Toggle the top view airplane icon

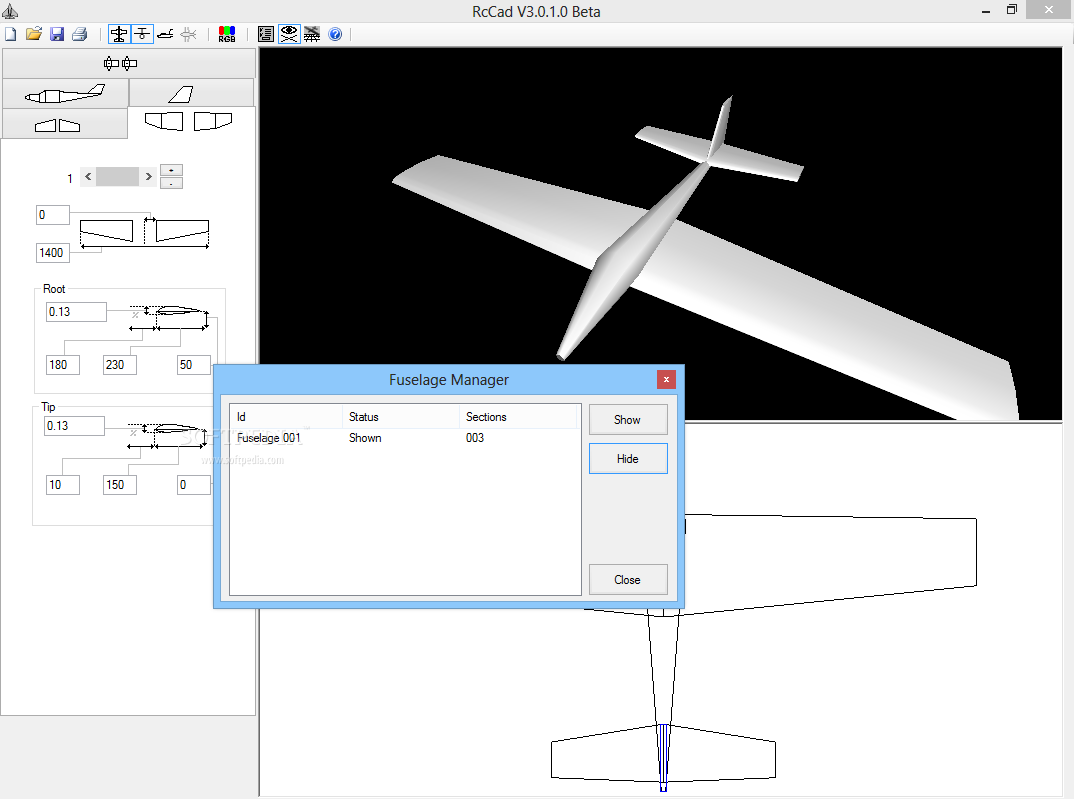(x=119, y=34)
